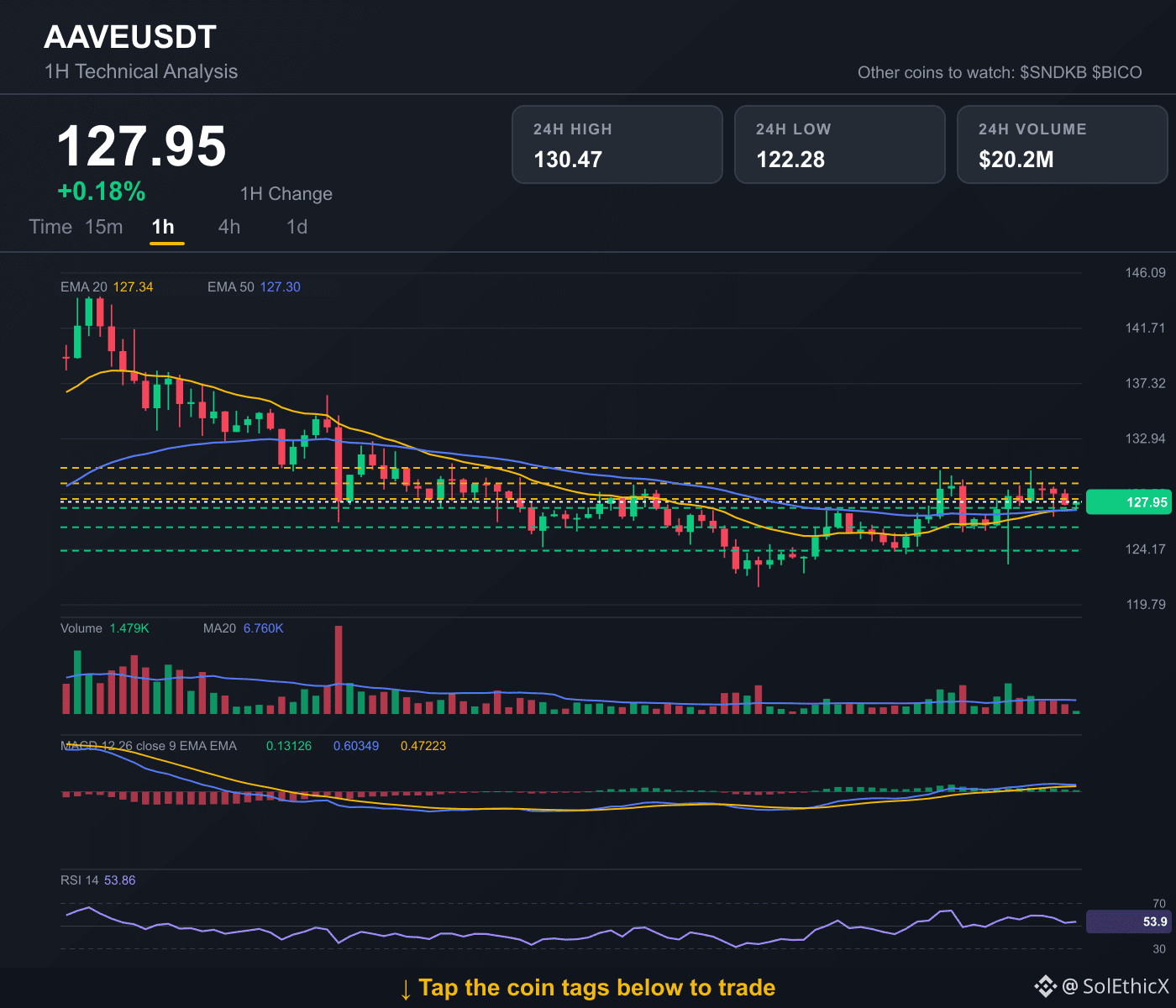Click the EMA 50 value 127.30
The width and height of the screenshot is (1176, 1008).
pyautogui.click(x=280, y=287)
